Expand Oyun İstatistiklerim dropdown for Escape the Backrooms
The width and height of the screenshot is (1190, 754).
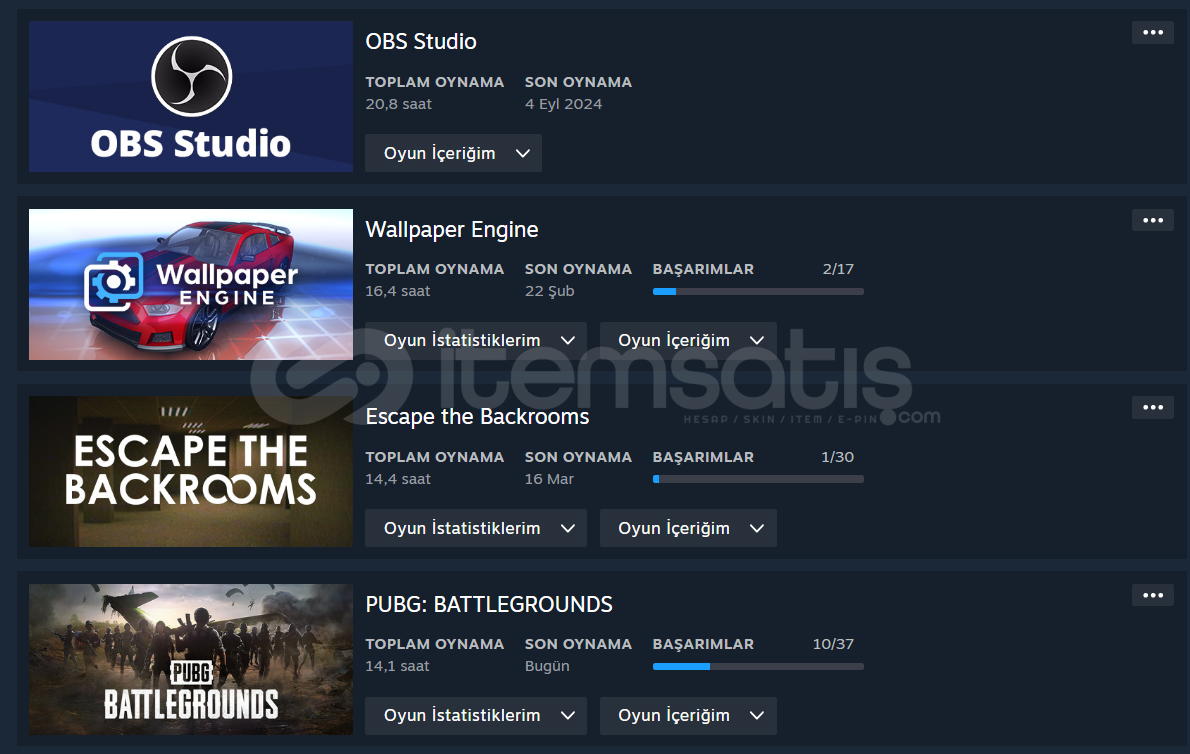click(x=476, y=528)
